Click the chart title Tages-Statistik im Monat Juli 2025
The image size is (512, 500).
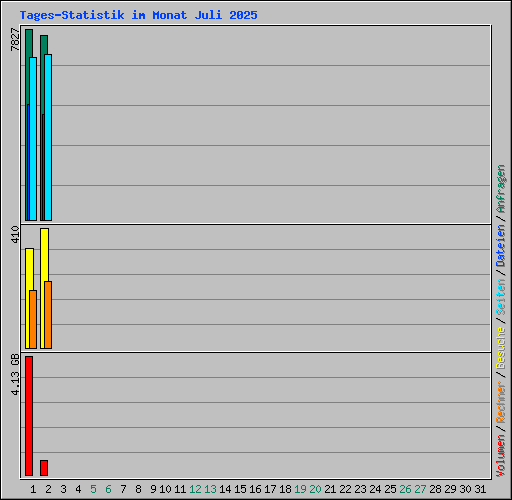click(x=138, y=15)
